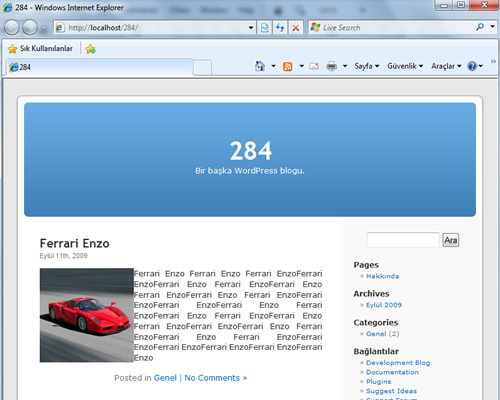Open the recent pages dropdown beside Forward

click(x=43, y=29)
